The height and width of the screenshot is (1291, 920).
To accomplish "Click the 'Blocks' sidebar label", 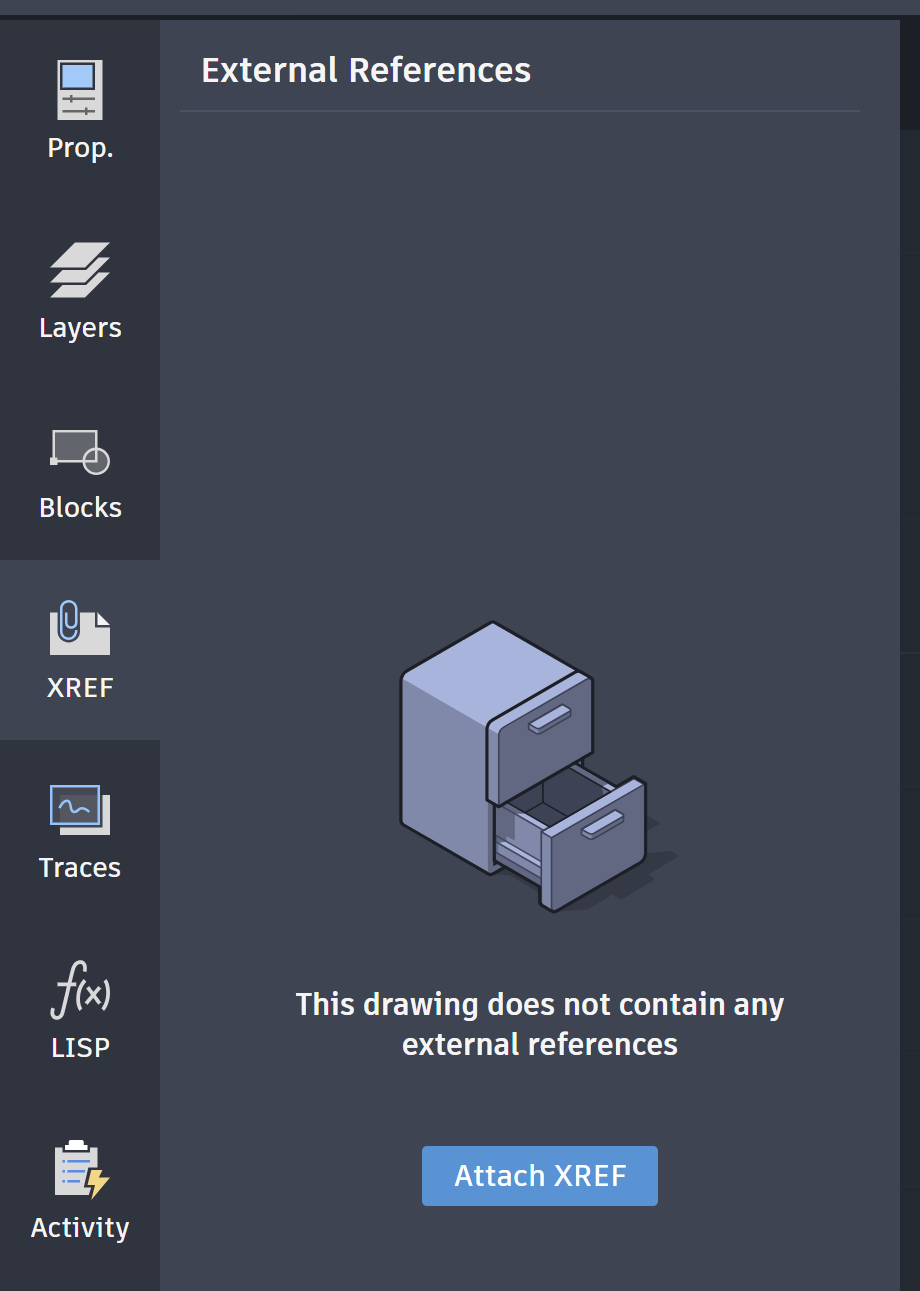I will [80, 508].
